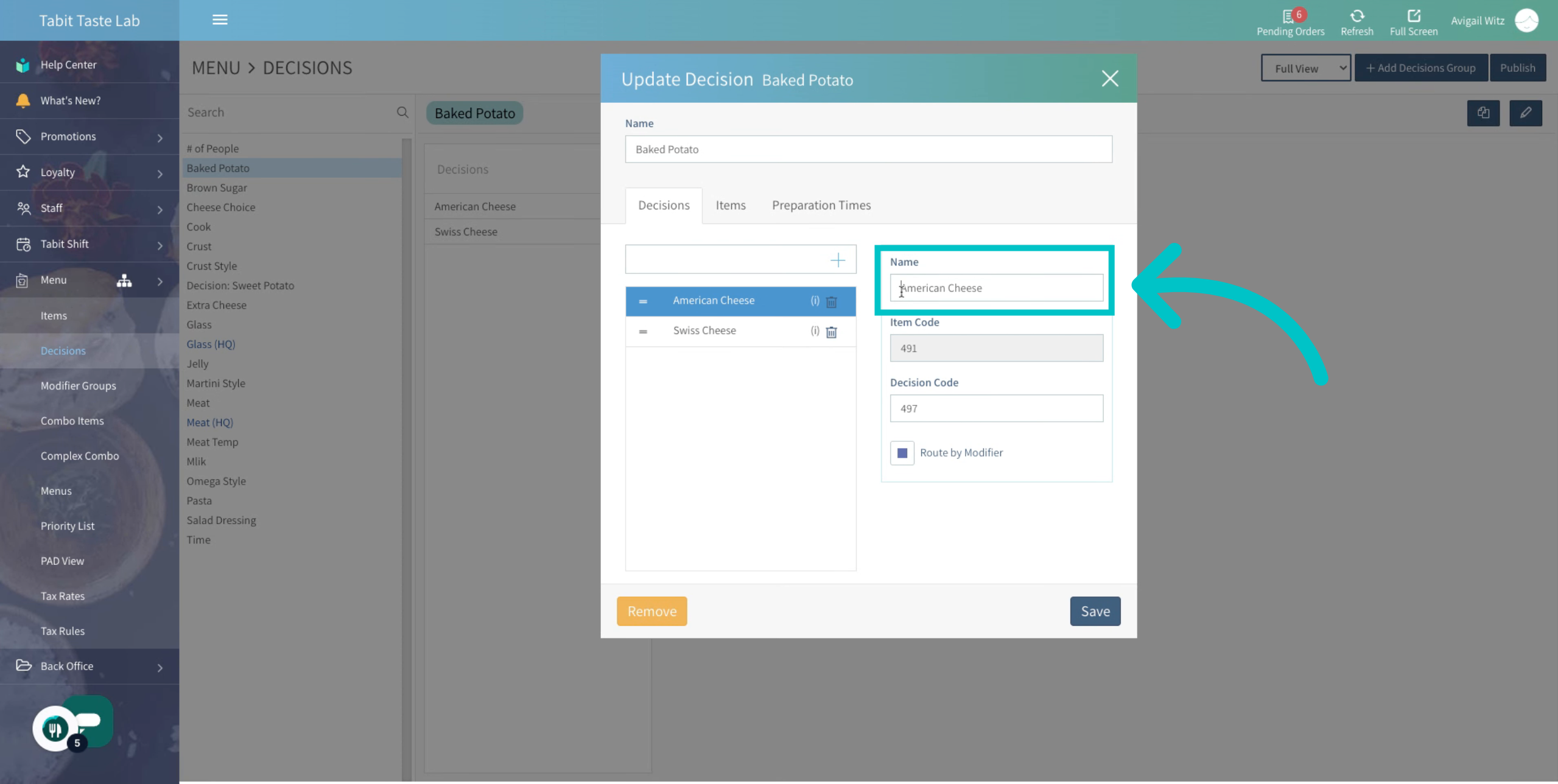The image size is (1558, 784).
Task: Delete Swiss Cheese with trash icon
Action: pos(831,332)
